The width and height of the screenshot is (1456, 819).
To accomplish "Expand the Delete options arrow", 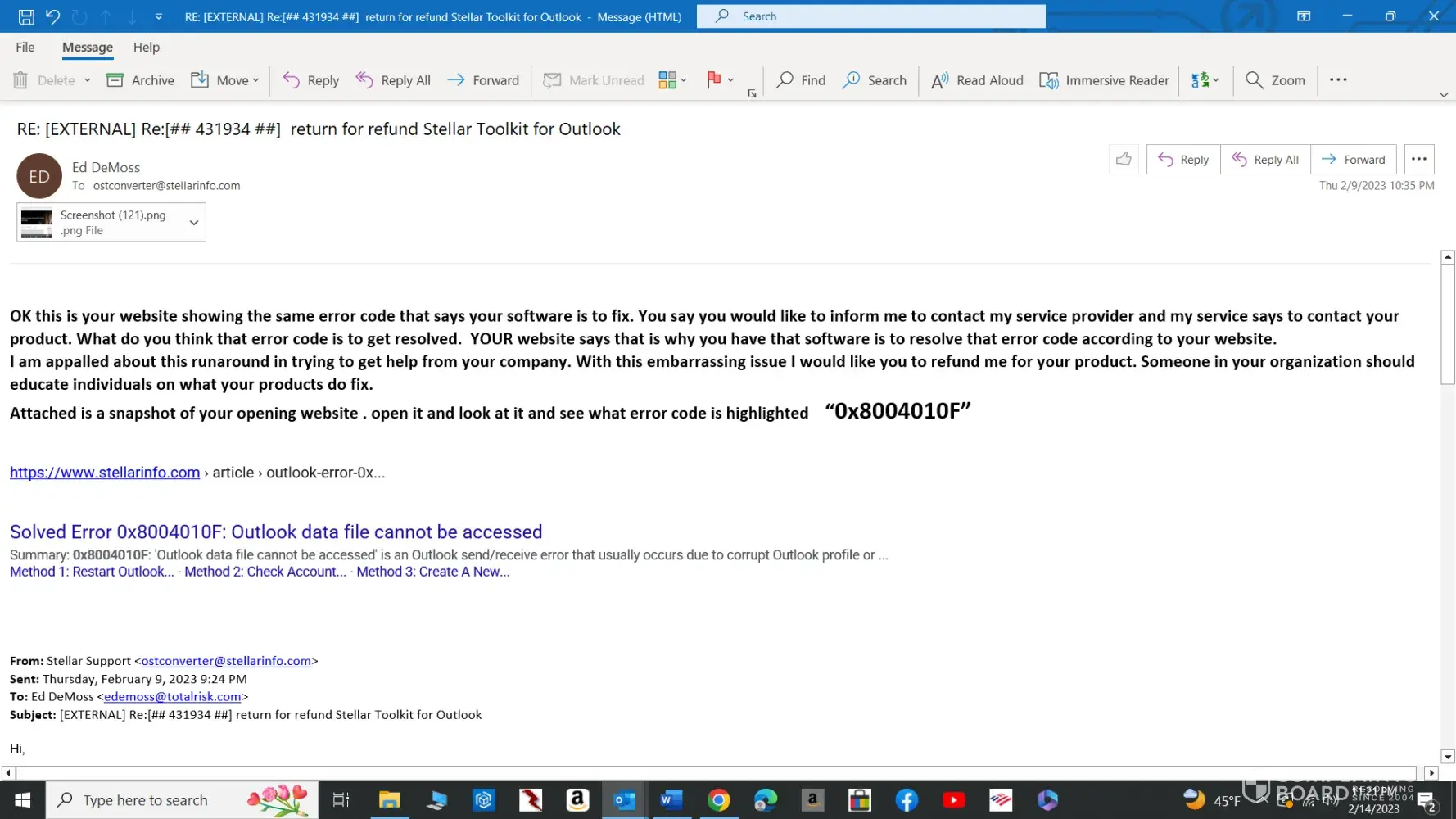I will [87, 80].
